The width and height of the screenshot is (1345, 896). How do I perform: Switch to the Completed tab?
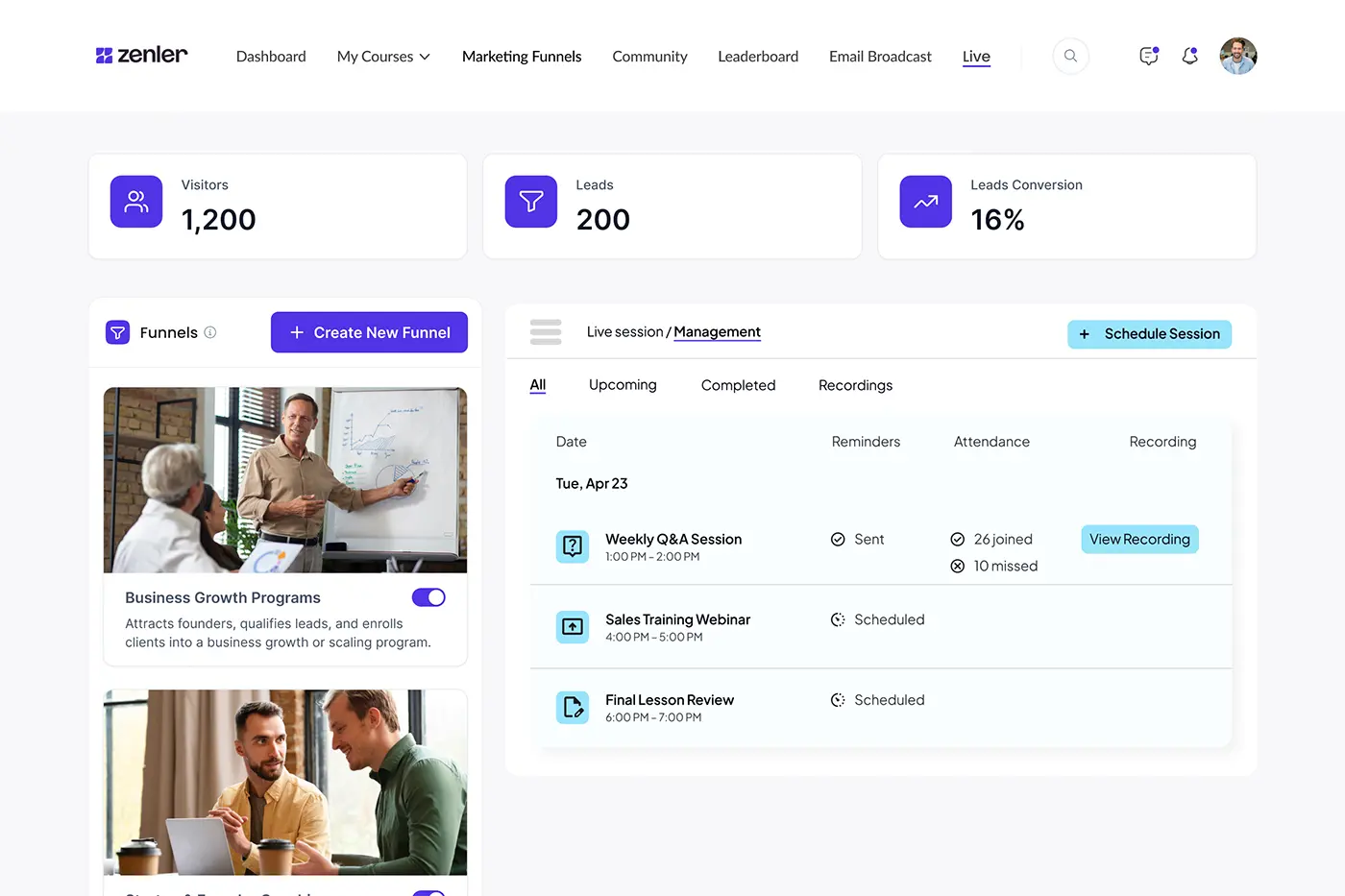[x=738, y=385]
